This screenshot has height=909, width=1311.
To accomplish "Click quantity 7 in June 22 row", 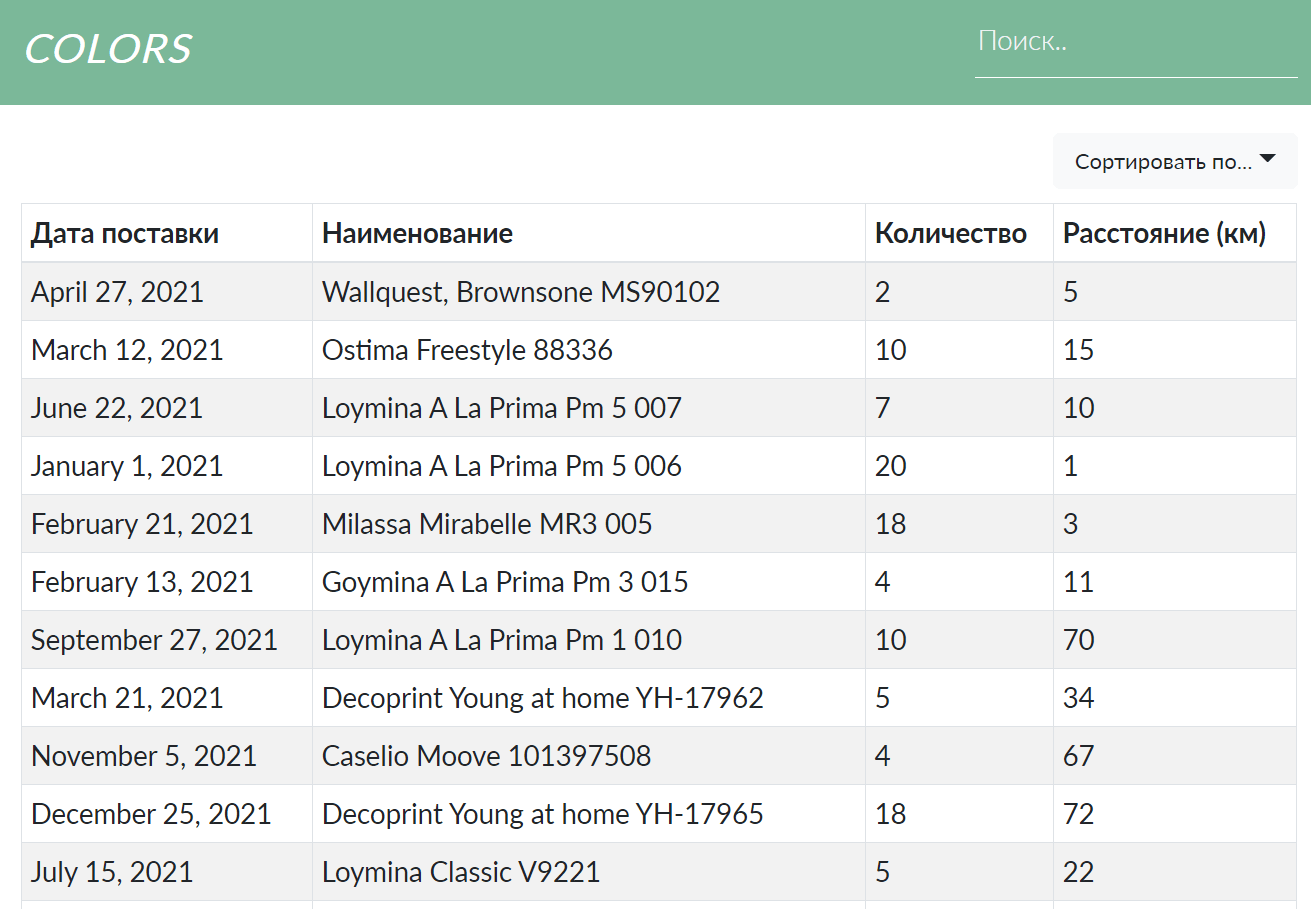I will click(x=960, y=408).
